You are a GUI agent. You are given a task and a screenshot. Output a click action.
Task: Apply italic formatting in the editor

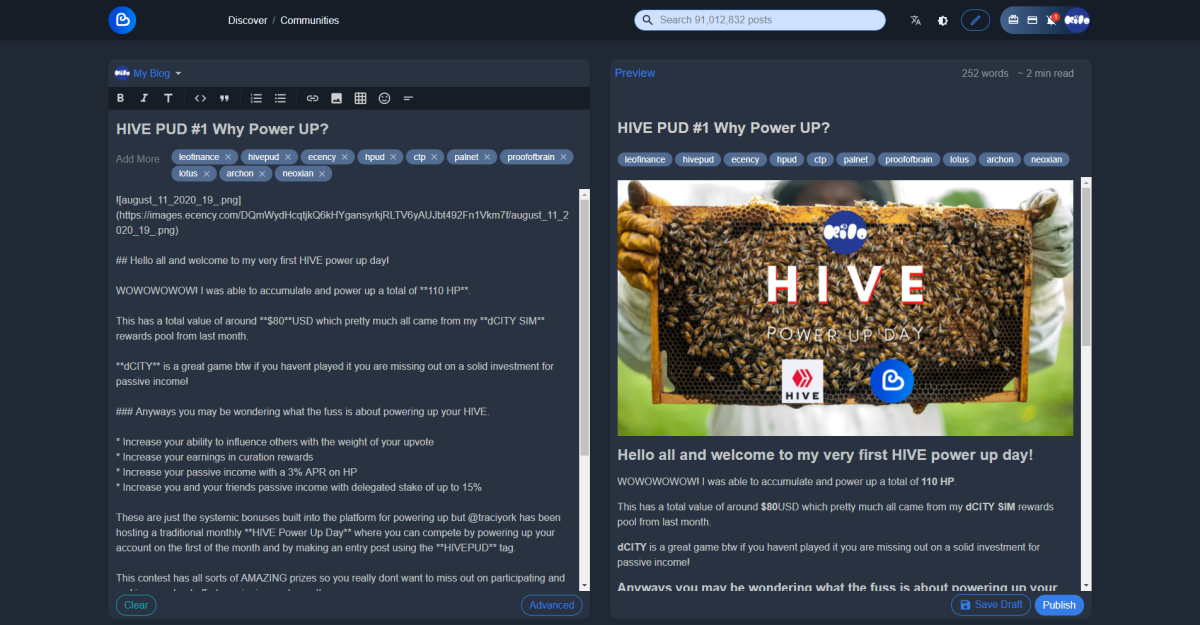pos(144,98)
